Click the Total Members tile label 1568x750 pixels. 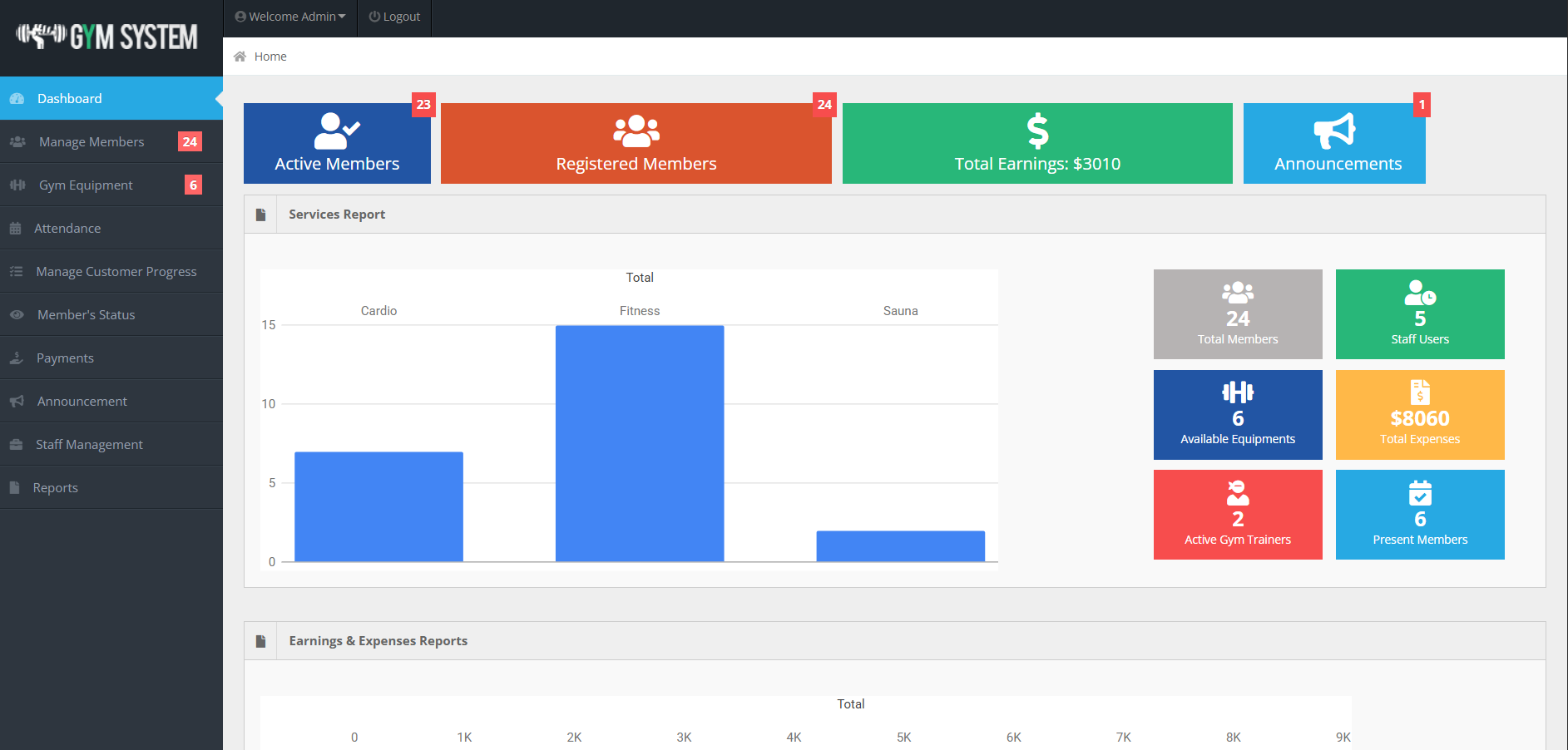click(1238, 339)
